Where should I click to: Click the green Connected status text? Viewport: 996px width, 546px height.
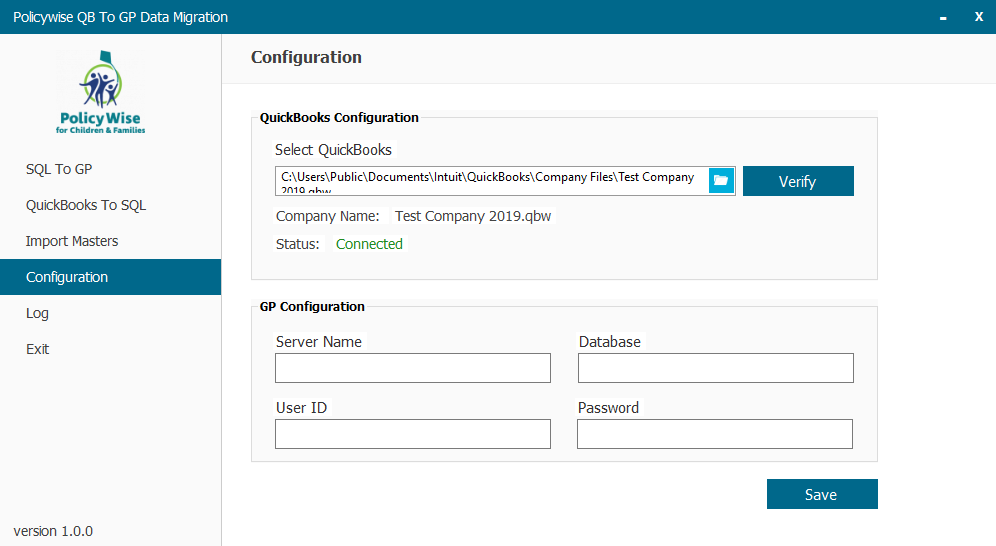369,244
